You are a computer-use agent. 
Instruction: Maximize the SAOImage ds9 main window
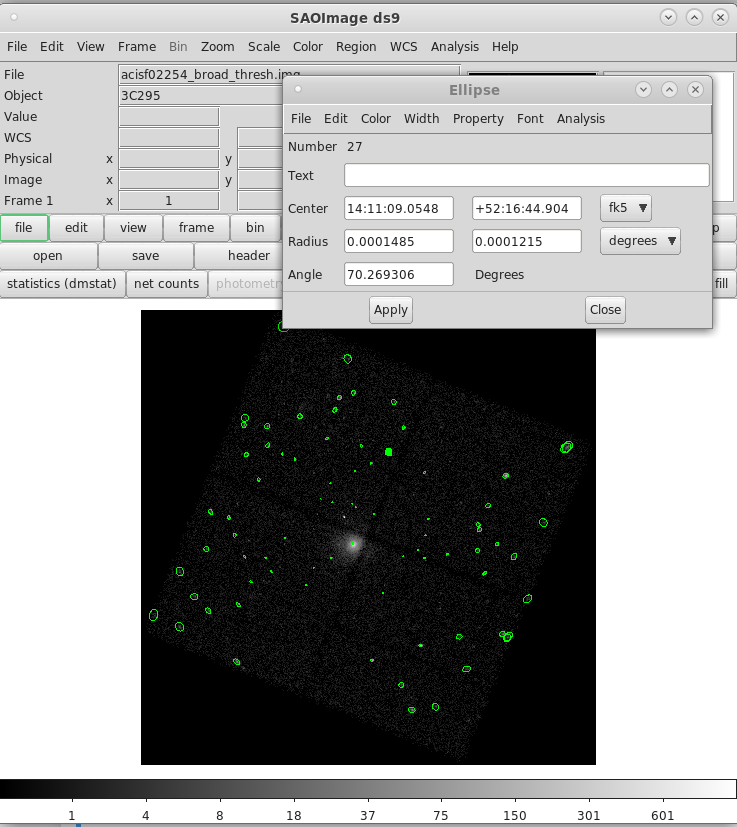pyautogui.click(x=692, y=17)
